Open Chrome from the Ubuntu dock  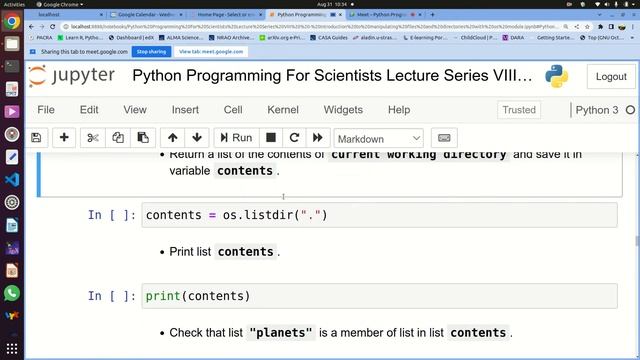(12, 21)
